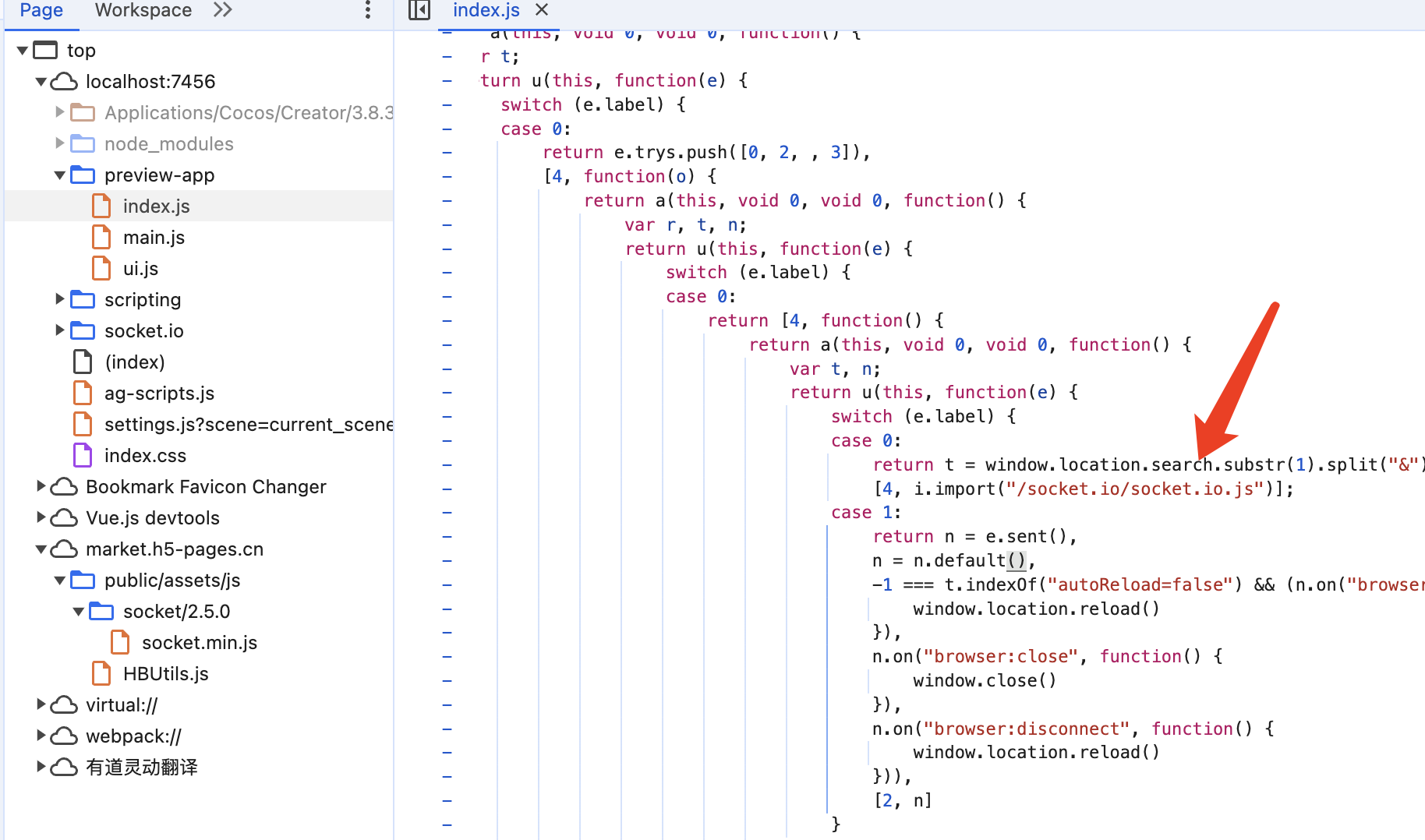Screen dimensions: 1425x840
Task: Click the socket.min.js file icon
Action: (120, 642)
